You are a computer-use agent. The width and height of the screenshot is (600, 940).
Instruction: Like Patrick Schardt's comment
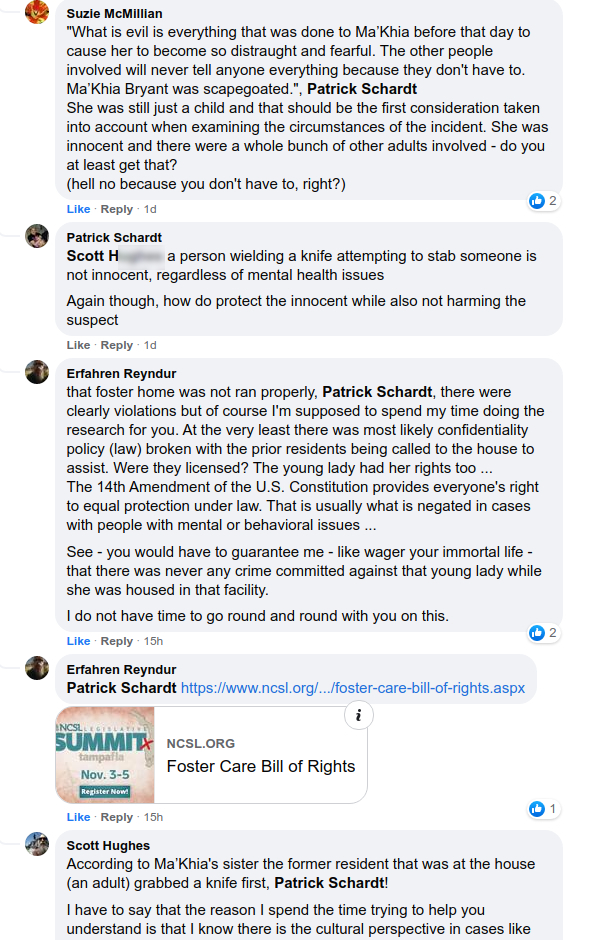click(x=78, y=345)
